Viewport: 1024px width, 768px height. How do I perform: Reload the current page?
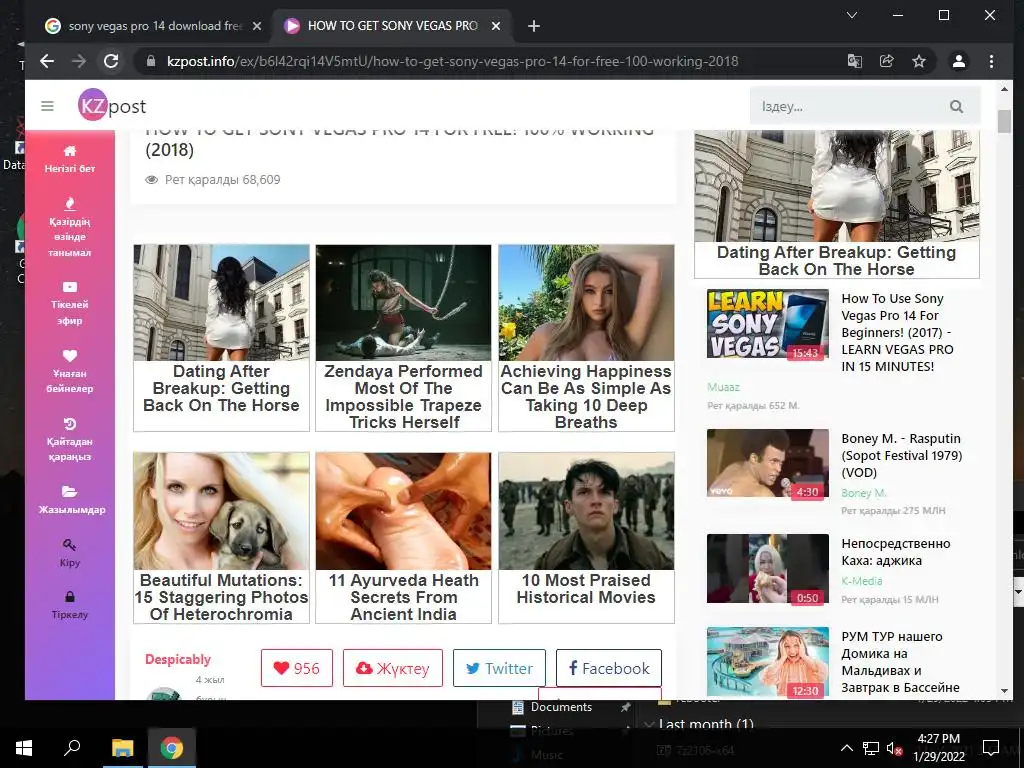point(112,61)
